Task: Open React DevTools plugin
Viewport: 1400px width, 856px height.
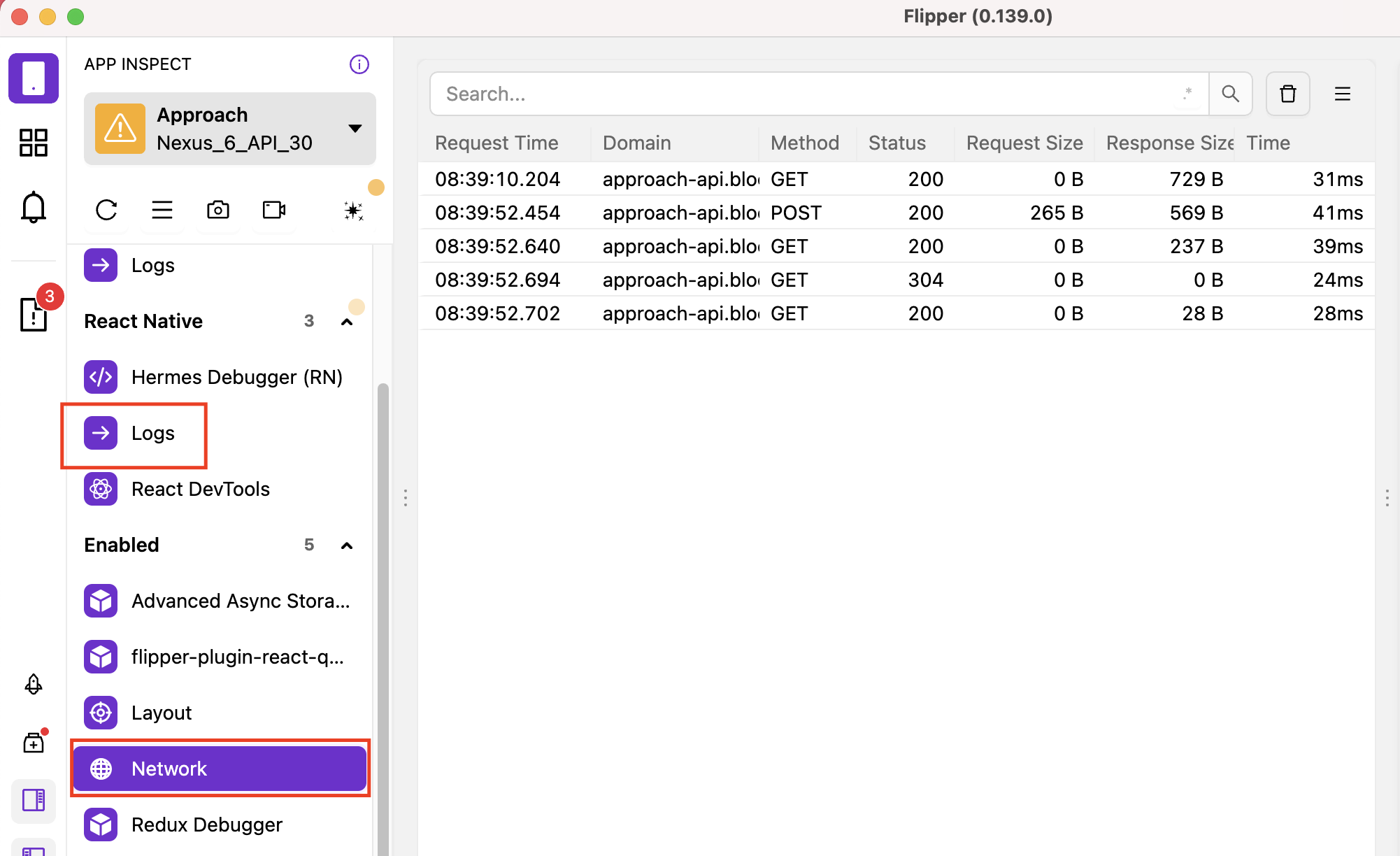Action: click(x=200, y=489)
